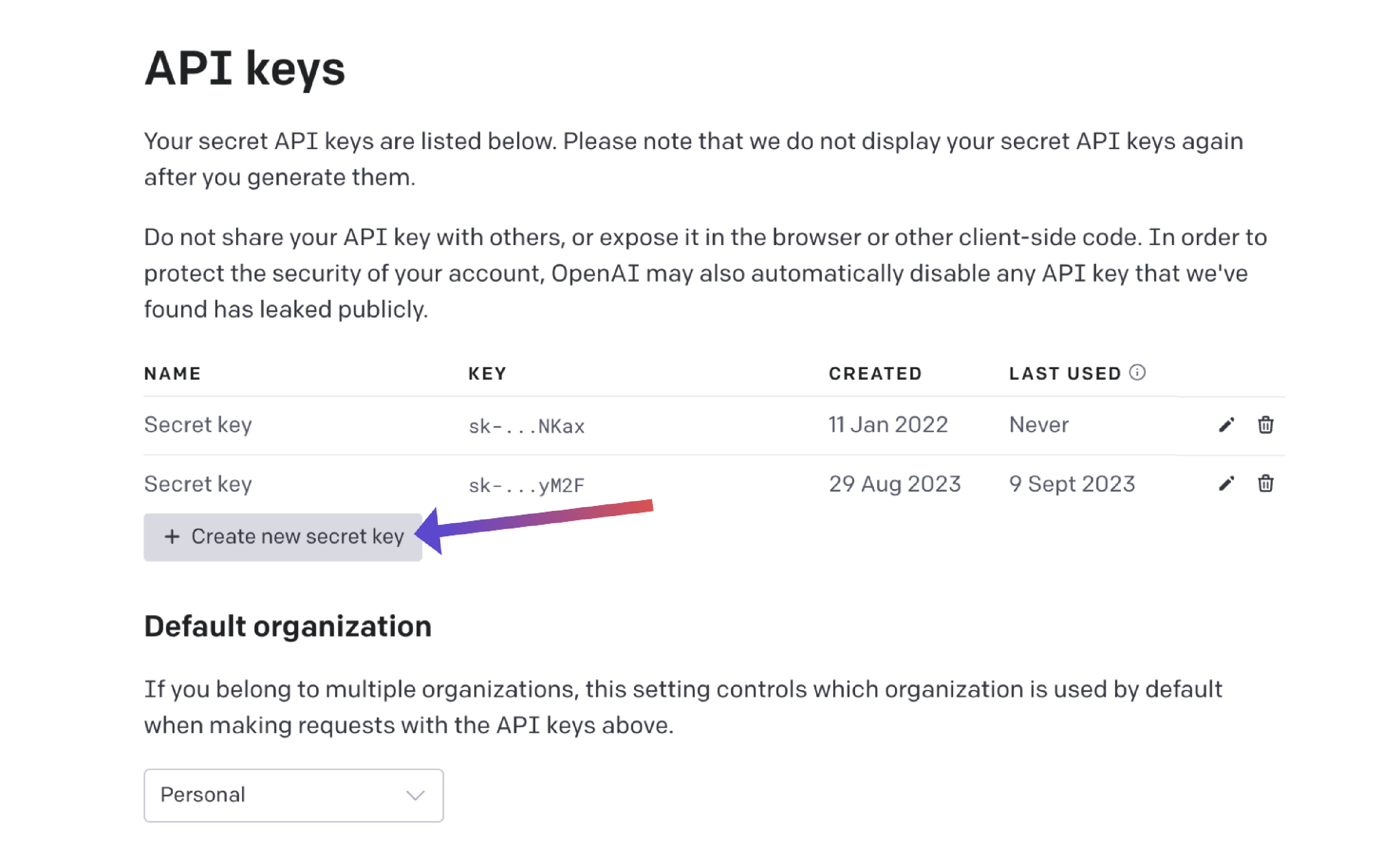Click the Never last used value
1400x841 pixels.
click(x=1039, y=425)
